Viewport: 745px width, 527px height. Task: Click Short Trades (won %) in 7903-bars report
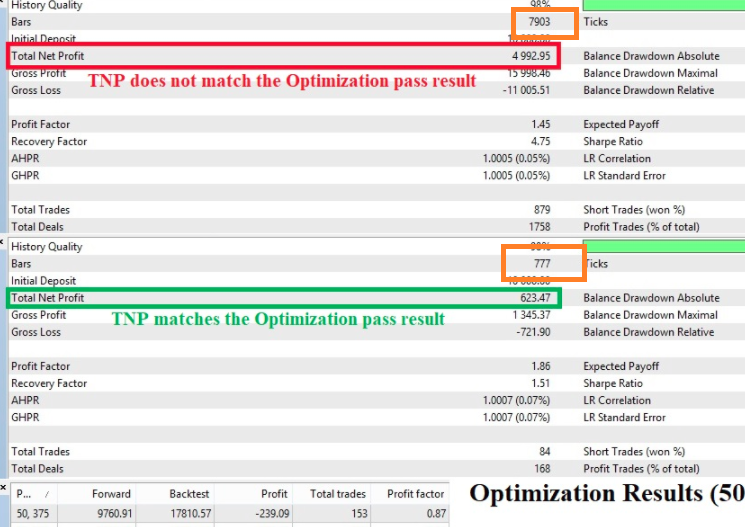pyautogui.click(x=634, y=210)
